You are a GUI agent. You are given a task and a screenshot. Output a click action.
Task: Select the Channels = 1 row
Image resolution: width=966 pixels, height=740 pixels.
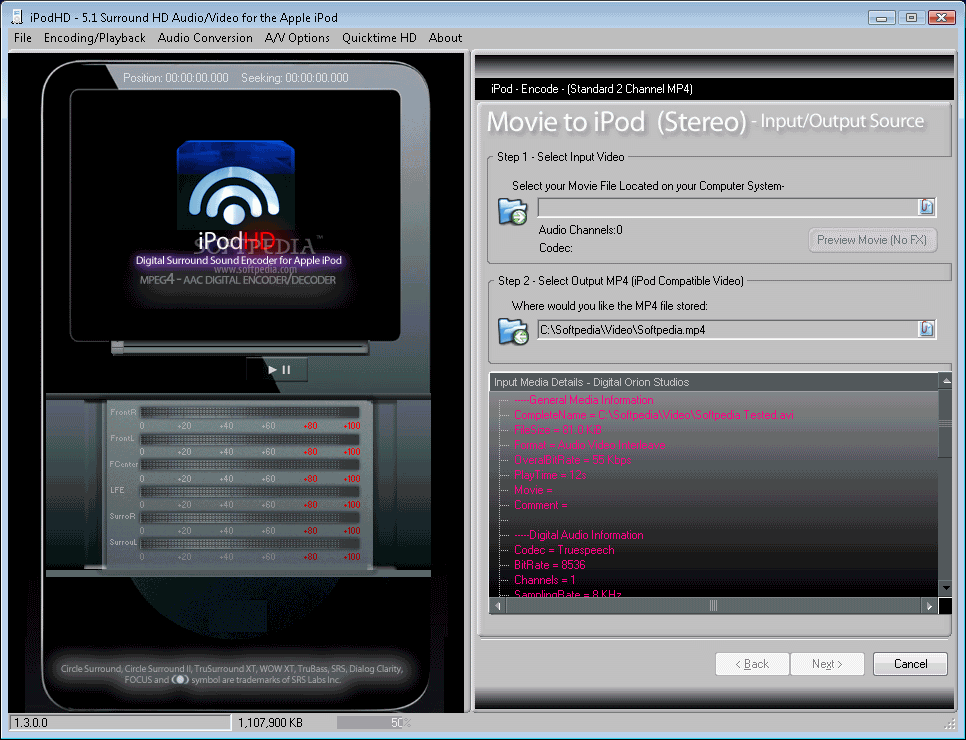click(x=545, y=580)
